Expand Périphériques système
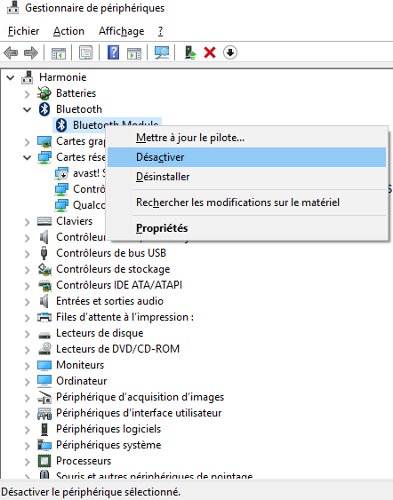393x500 pixels. click(x=27, y=446)
